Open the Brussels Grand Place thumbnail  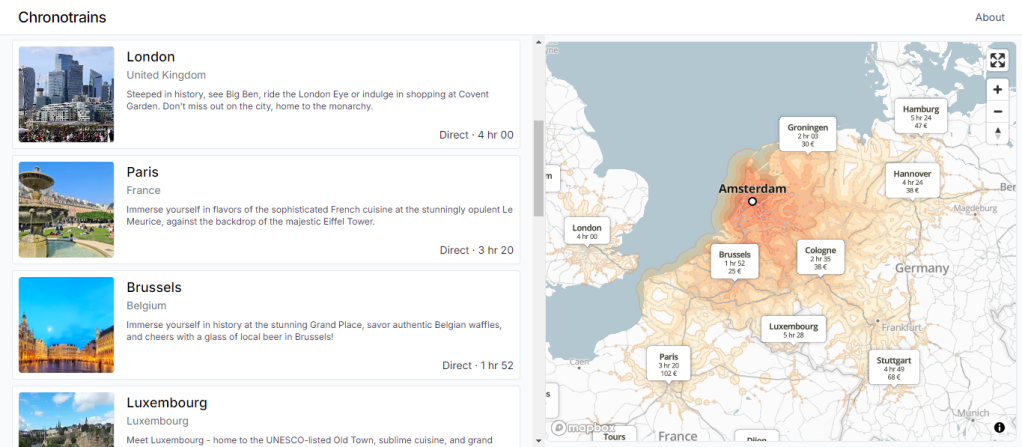pyautogui.click(x=66, y=325)
